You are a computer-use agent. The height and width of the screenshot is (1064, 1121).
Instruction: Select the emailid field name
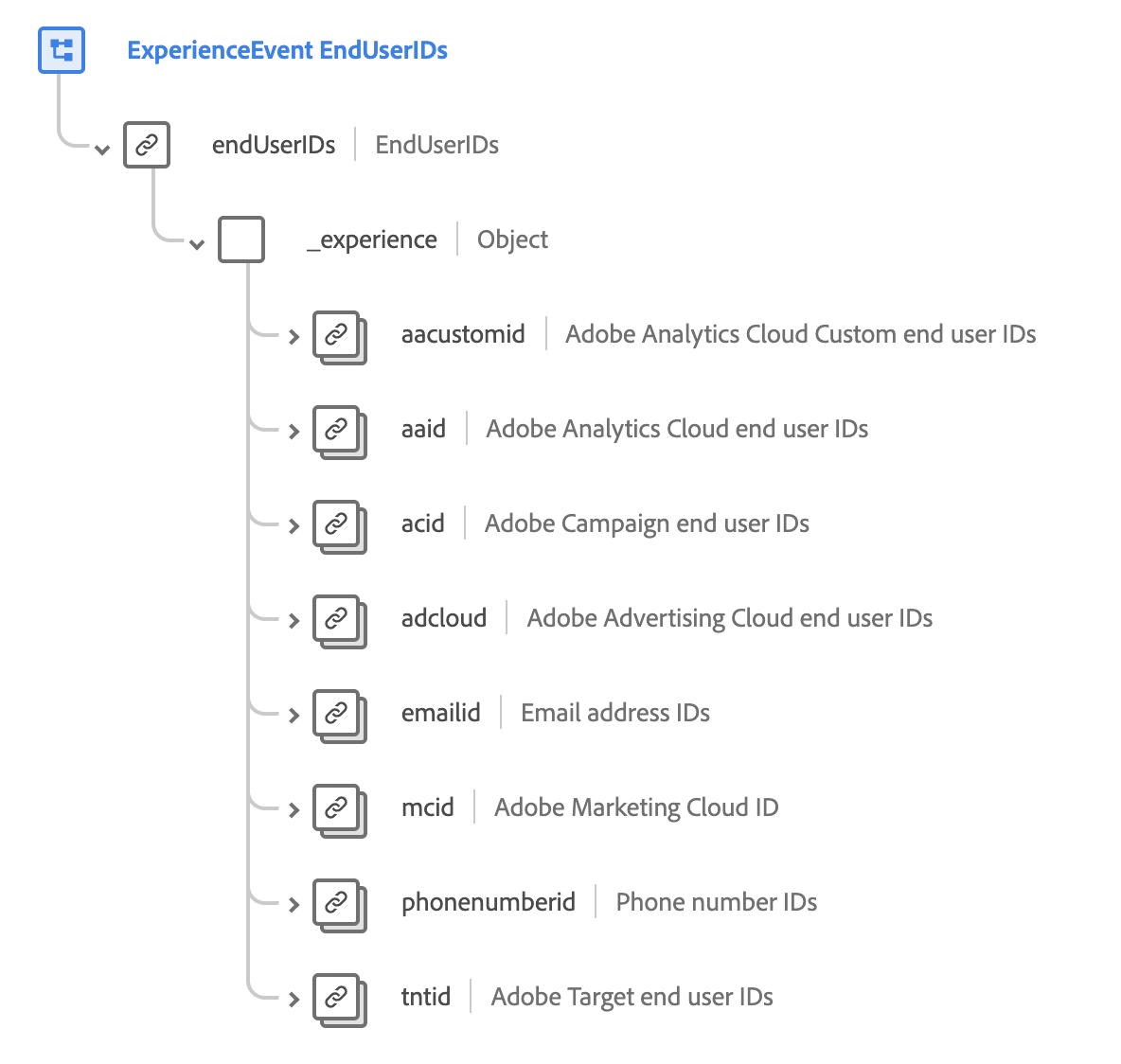click(440, 713)
